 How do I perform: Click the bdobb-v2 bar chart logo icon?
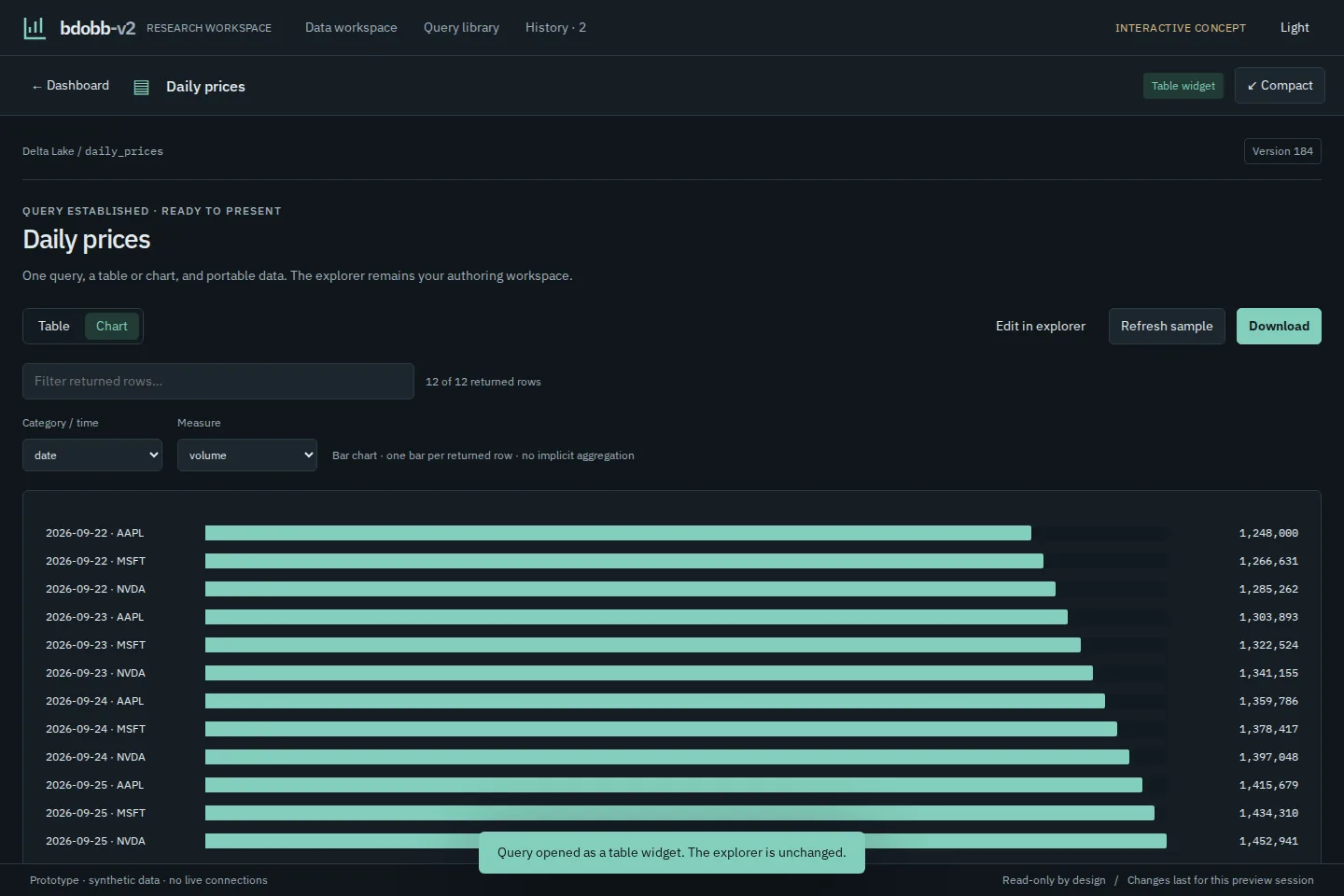click(x=35, y=28)
